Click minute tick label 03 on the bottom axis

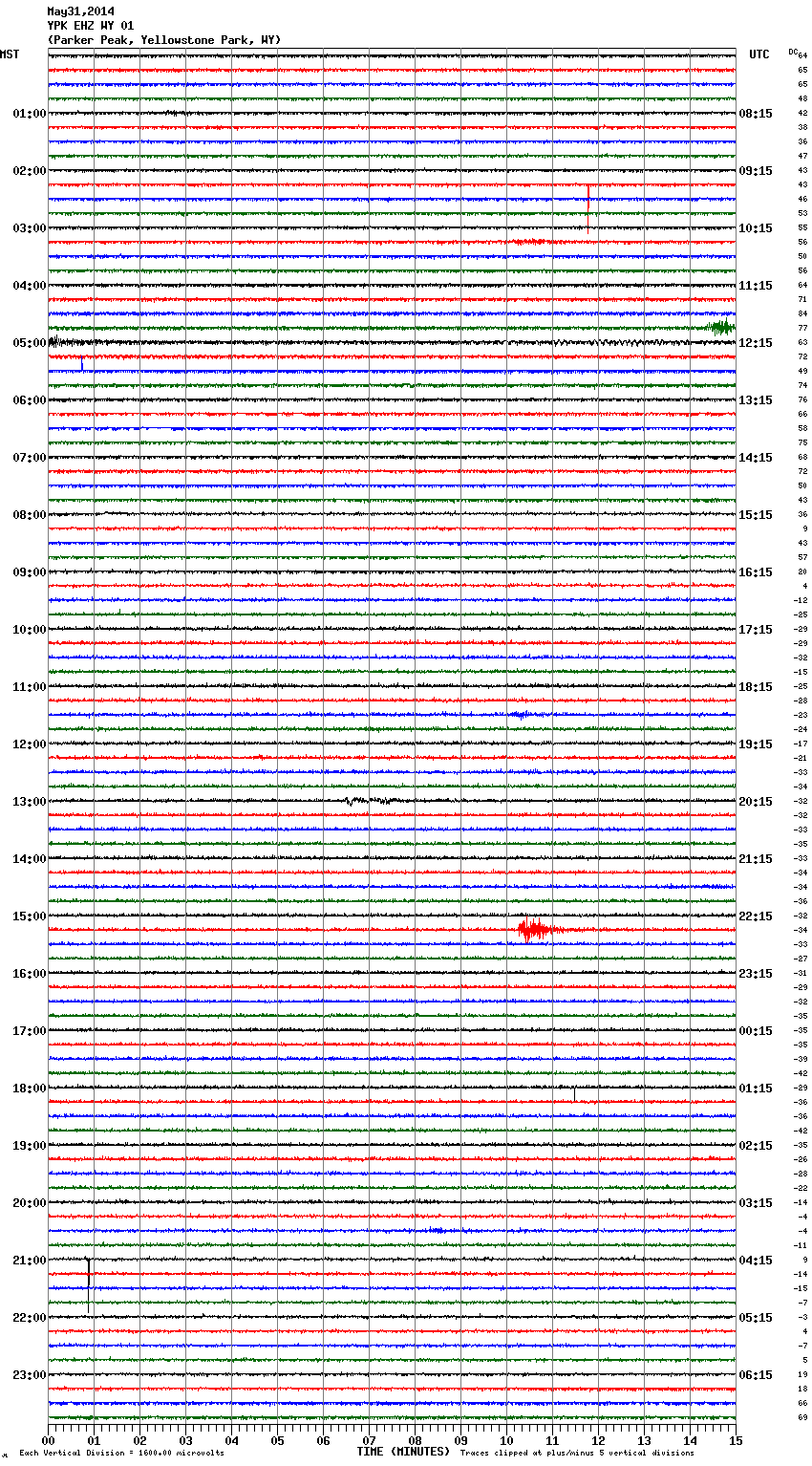[x=186, y=1440]
